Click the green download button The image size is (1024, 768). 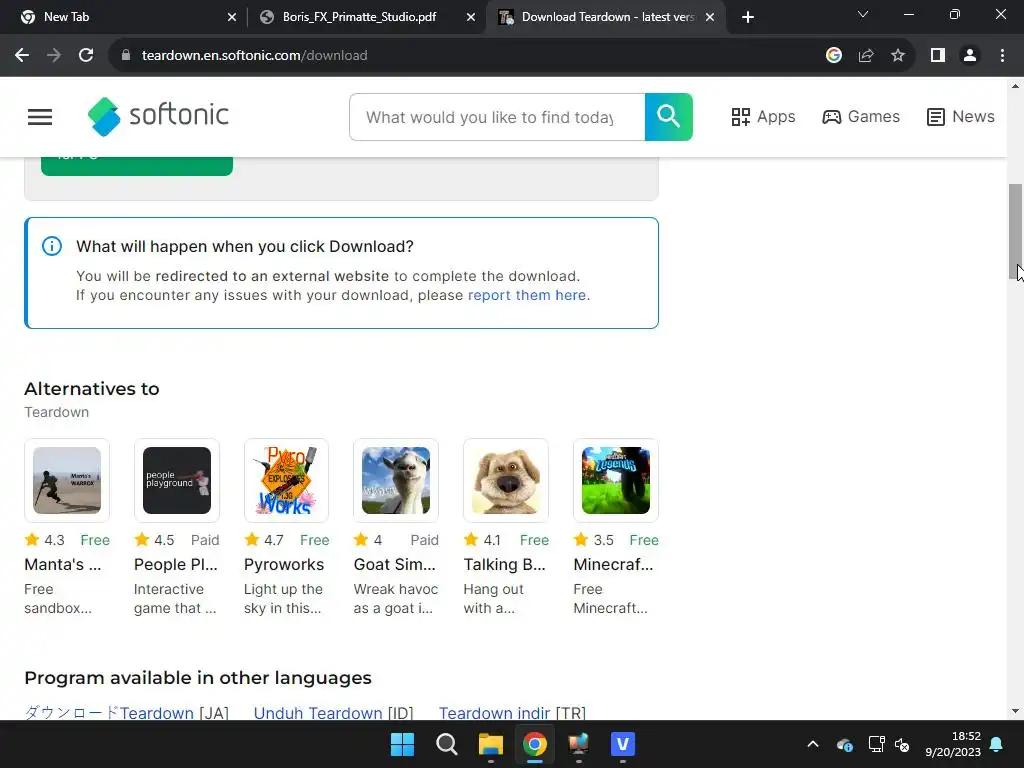[136, 166]
